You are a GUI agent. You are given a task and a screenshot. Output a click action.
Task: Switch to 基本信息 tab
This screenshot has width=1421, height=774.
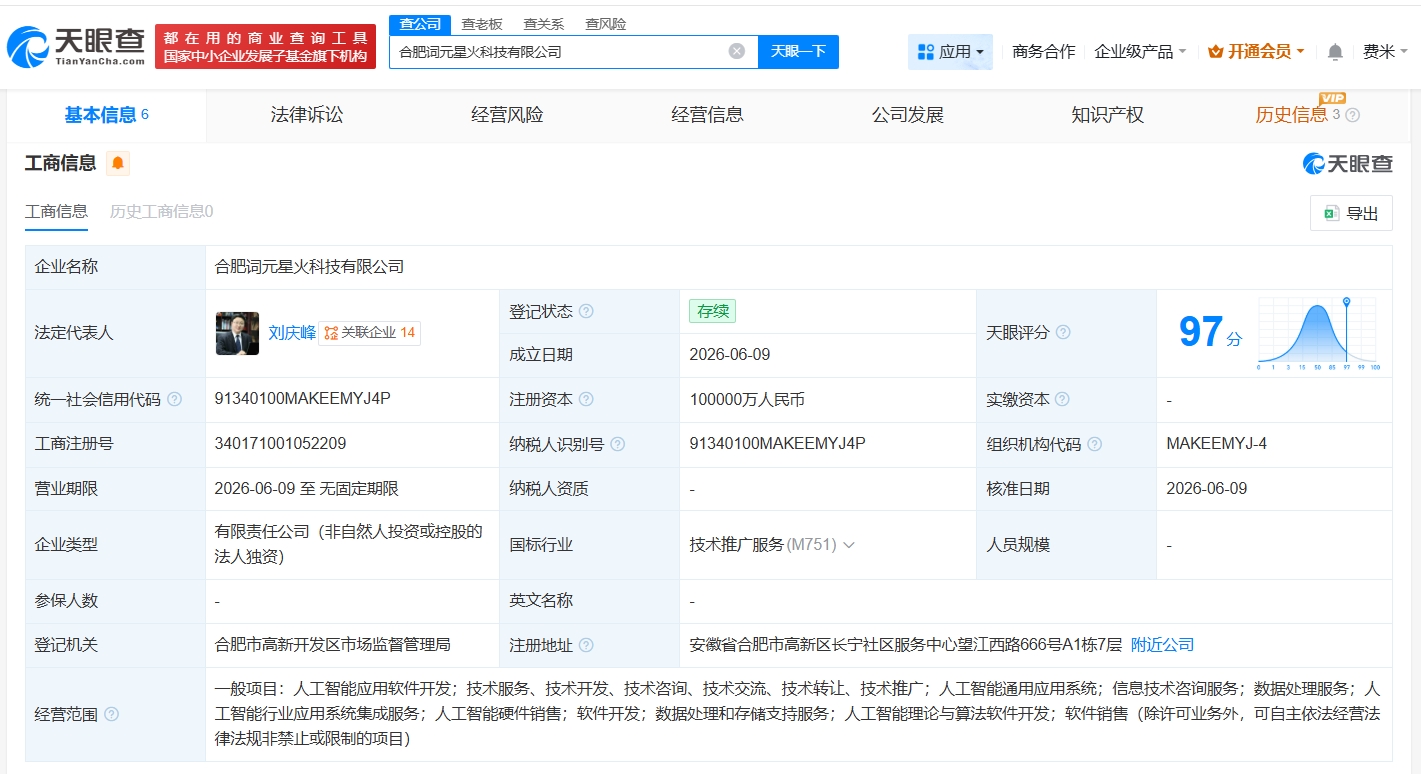[x=106, y=115]
